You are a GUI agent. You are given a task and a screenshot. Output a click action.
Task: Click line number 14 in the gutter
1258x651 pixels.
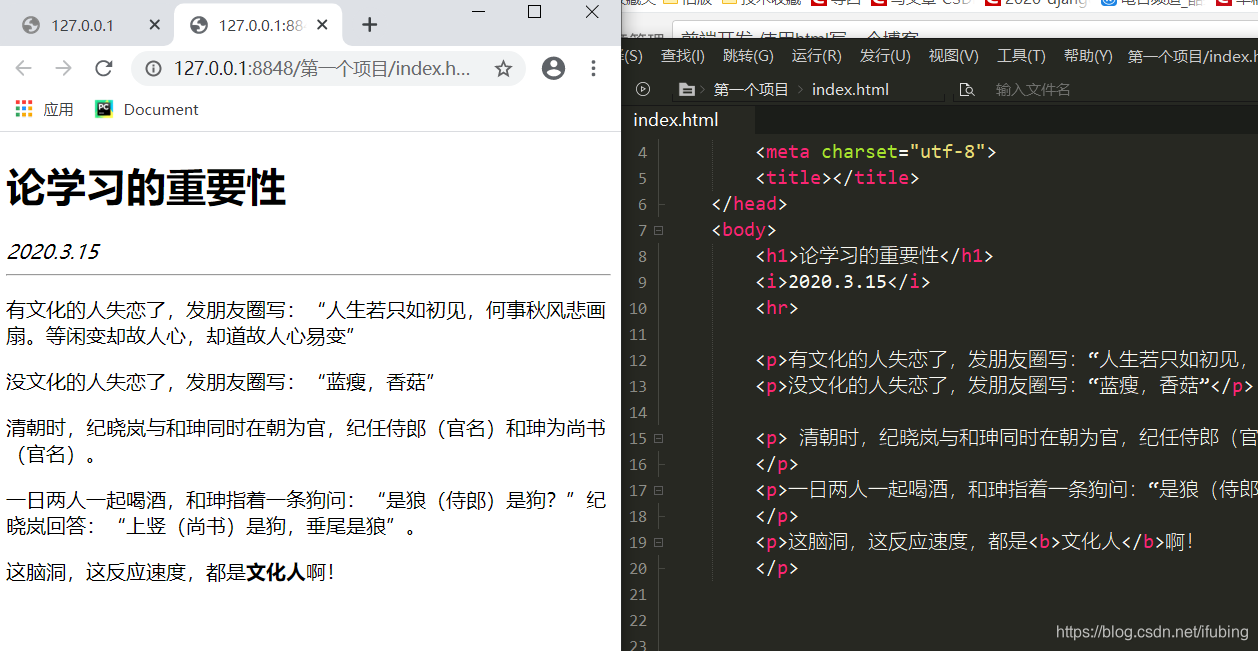pos(639,412)
